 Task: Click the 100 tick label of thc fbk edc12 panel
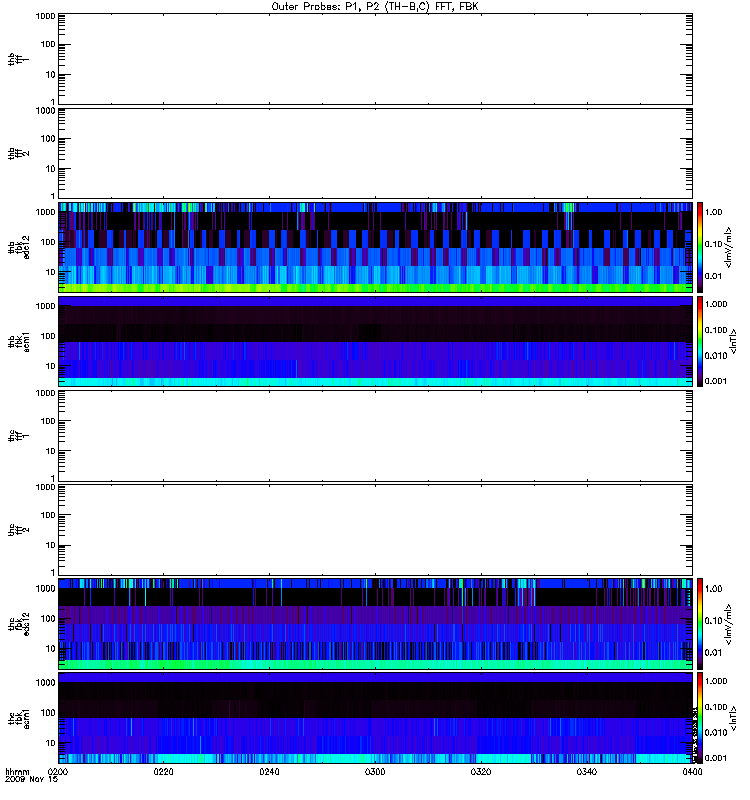point(48,619)
